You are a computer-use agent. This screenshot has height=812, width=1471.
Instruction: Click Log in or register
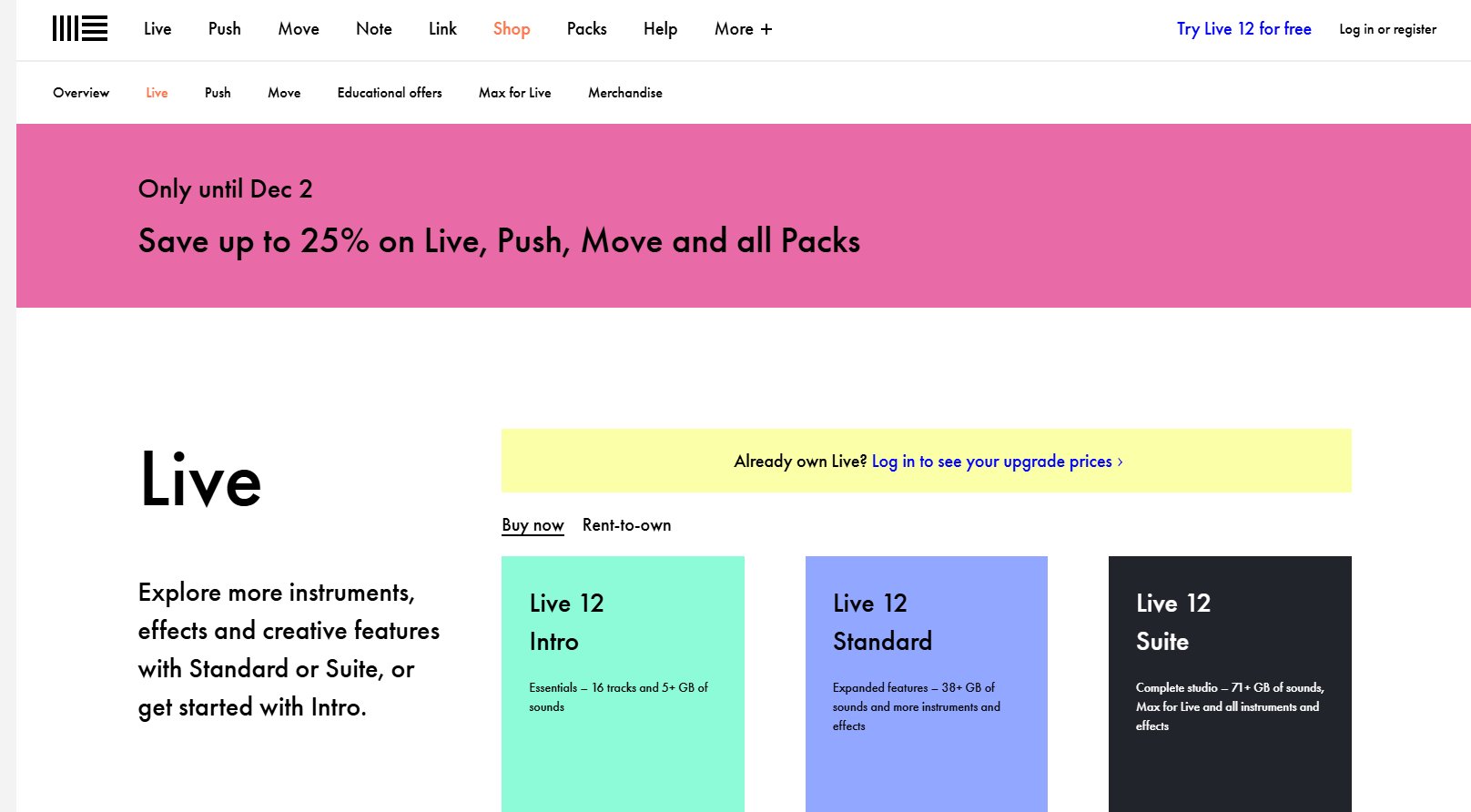[x=1387, y=29]
